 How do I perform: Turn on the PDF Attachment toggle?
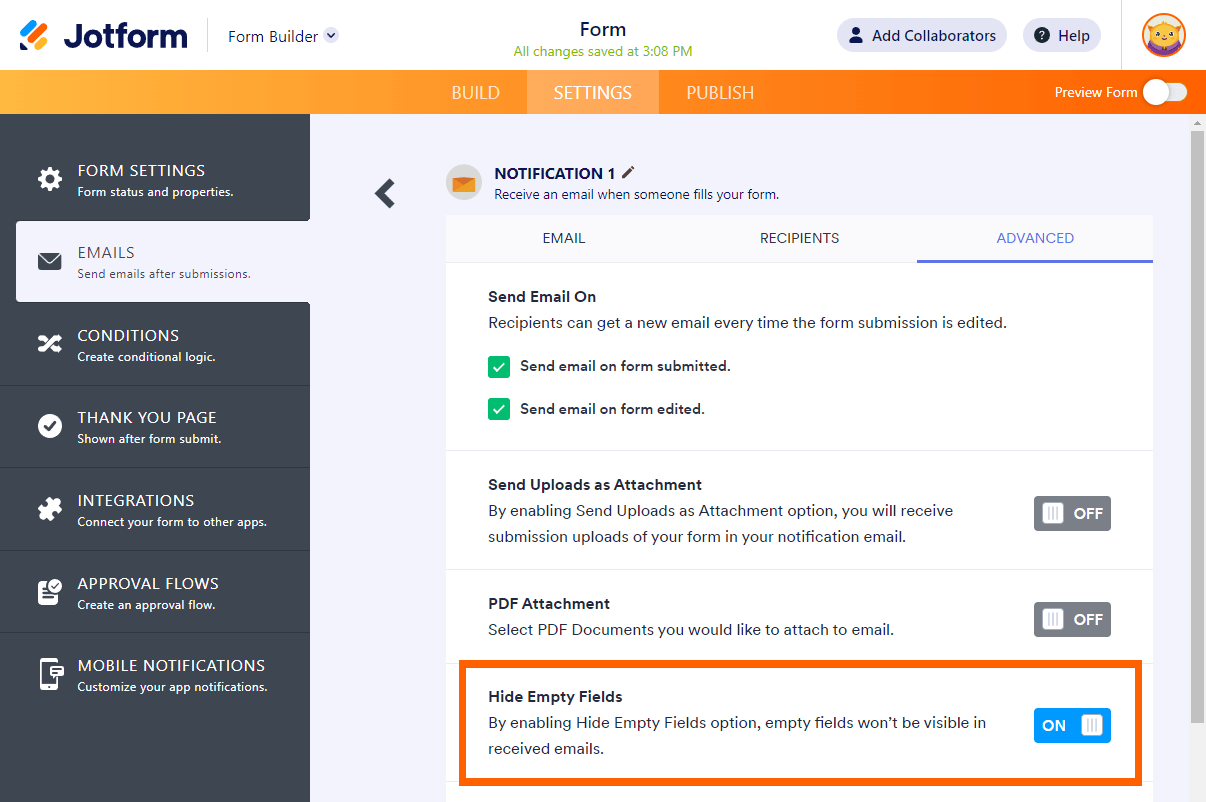pos(1072,619)
